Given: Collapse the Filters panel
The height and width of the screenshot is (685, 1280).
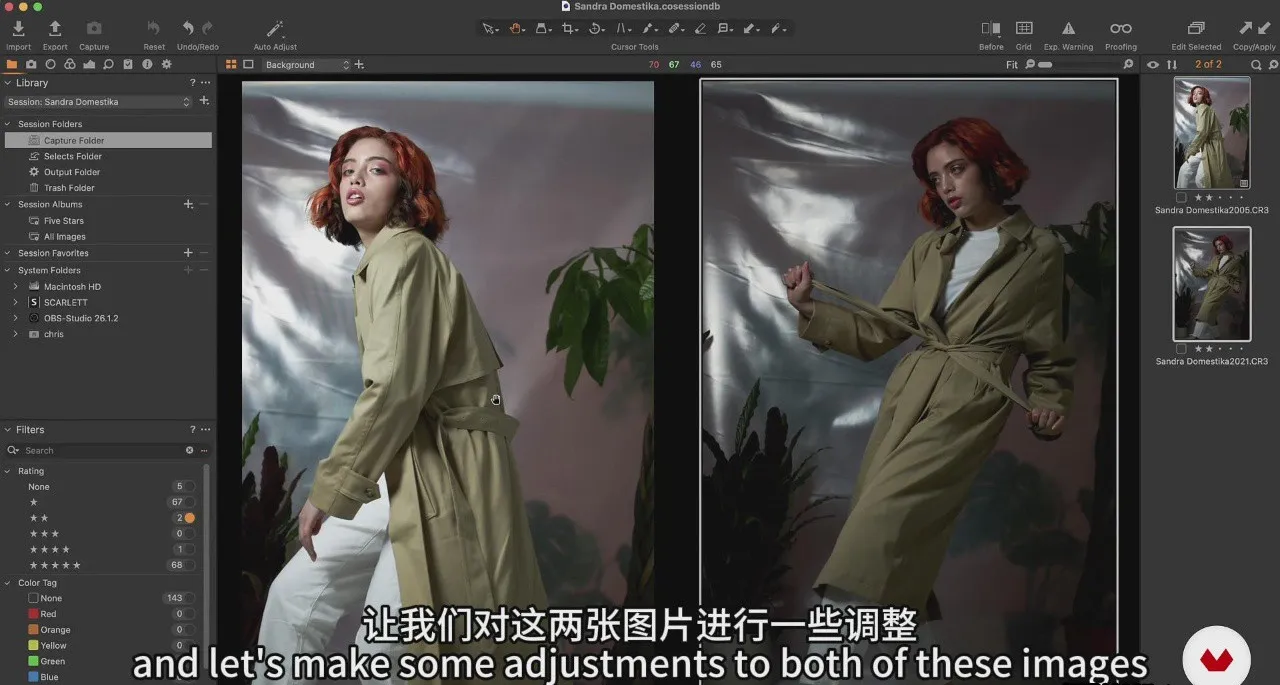Looking at the screenshot, I should (x=8, y=430).
